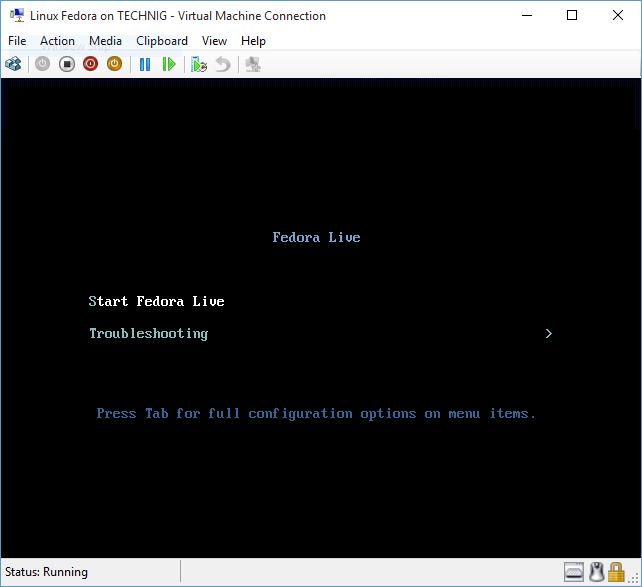Viewport: 642px width, 587px height.
Task: Shut down the VM using the red icon
Action: click(90, 64)
